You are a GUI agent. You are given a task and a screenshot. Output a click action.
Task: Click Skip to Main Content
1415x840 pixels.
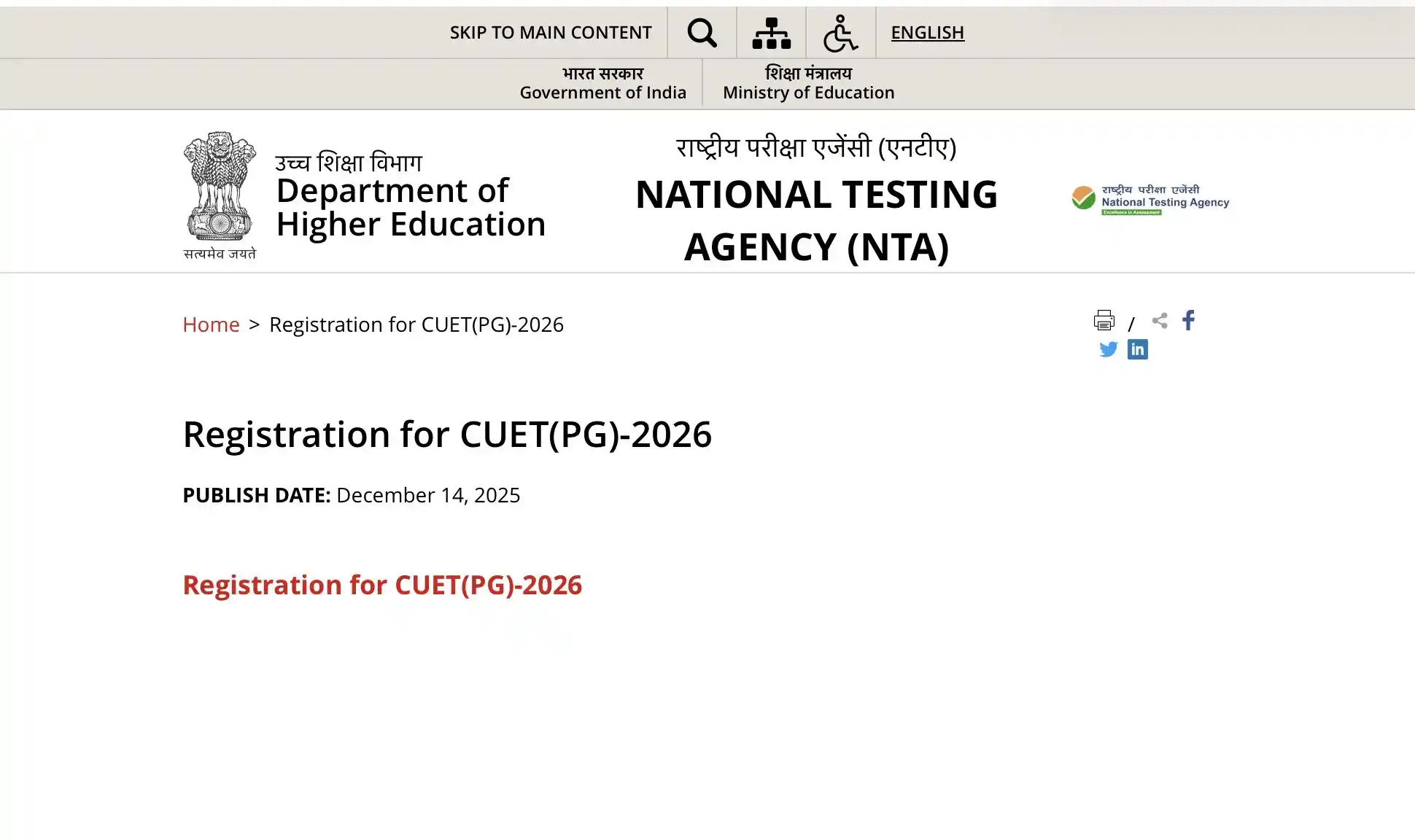tap(550, 33)
